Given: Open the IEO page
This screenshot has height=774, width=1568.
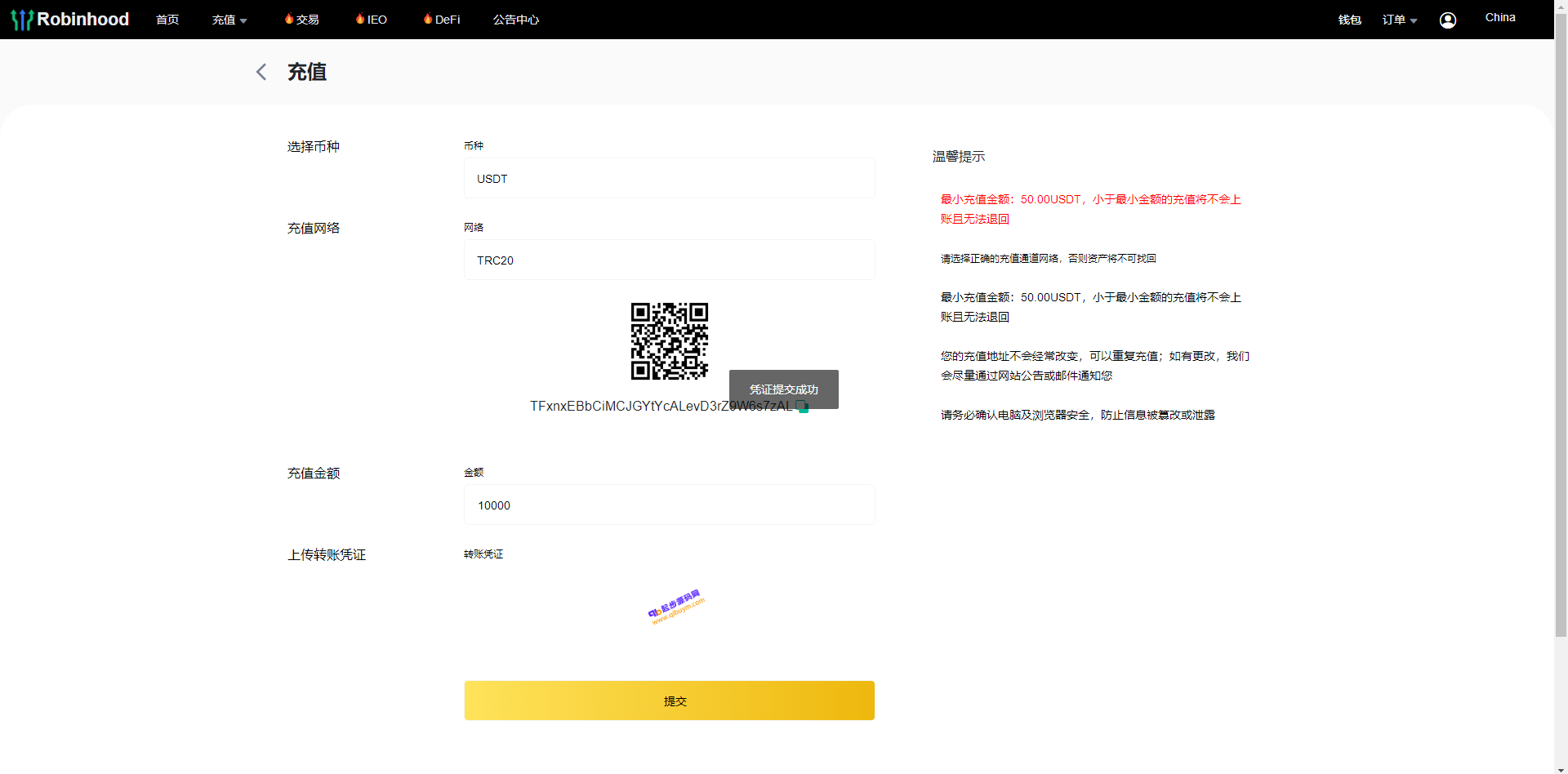Looking at the screenshot, I should [372, 20].
